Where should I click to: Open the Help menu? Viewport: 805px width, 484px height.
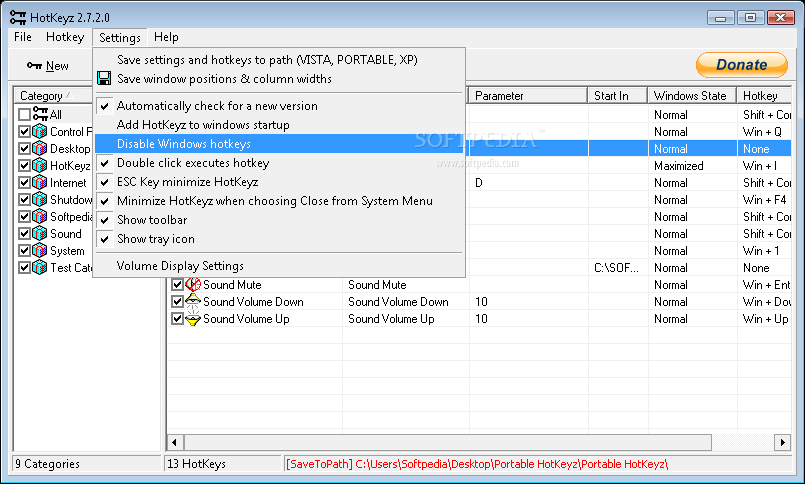coord(166,37)
